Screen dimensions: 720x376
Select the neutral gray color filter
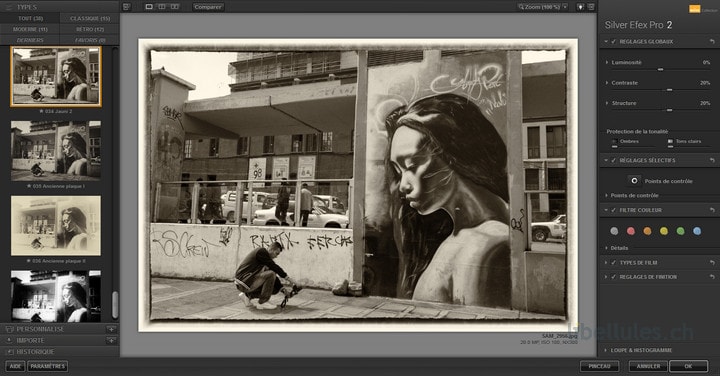pyautogui.click(x=614, y=231)
